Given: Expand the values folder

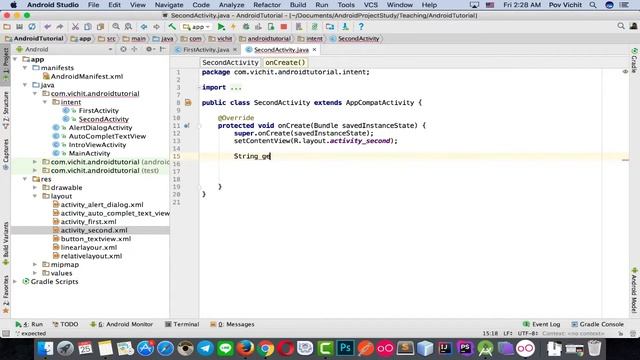Looking at the screenshot, I should pos(35,273).
